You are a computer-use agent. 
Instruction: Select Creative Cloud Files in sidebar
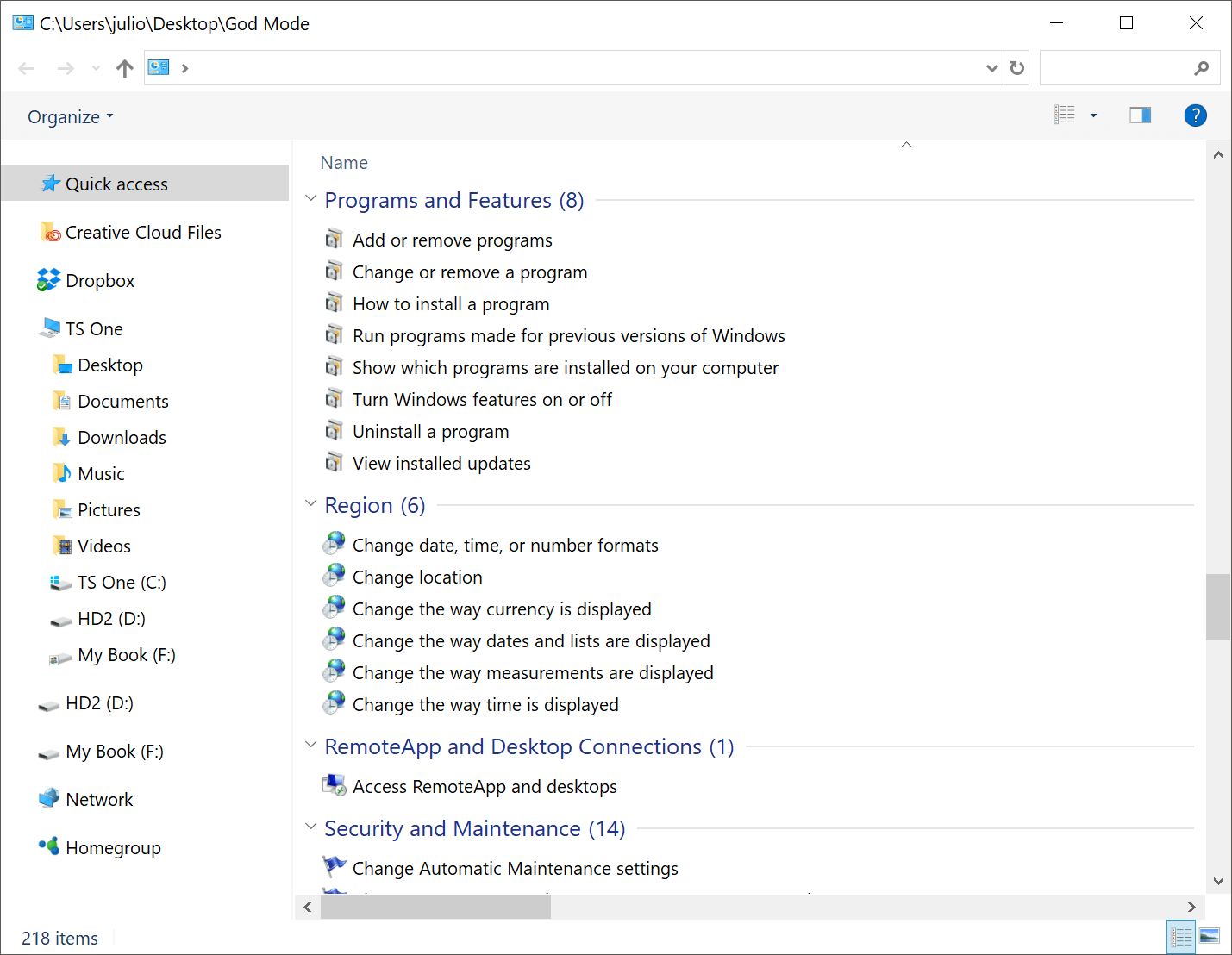pos(143,233)
